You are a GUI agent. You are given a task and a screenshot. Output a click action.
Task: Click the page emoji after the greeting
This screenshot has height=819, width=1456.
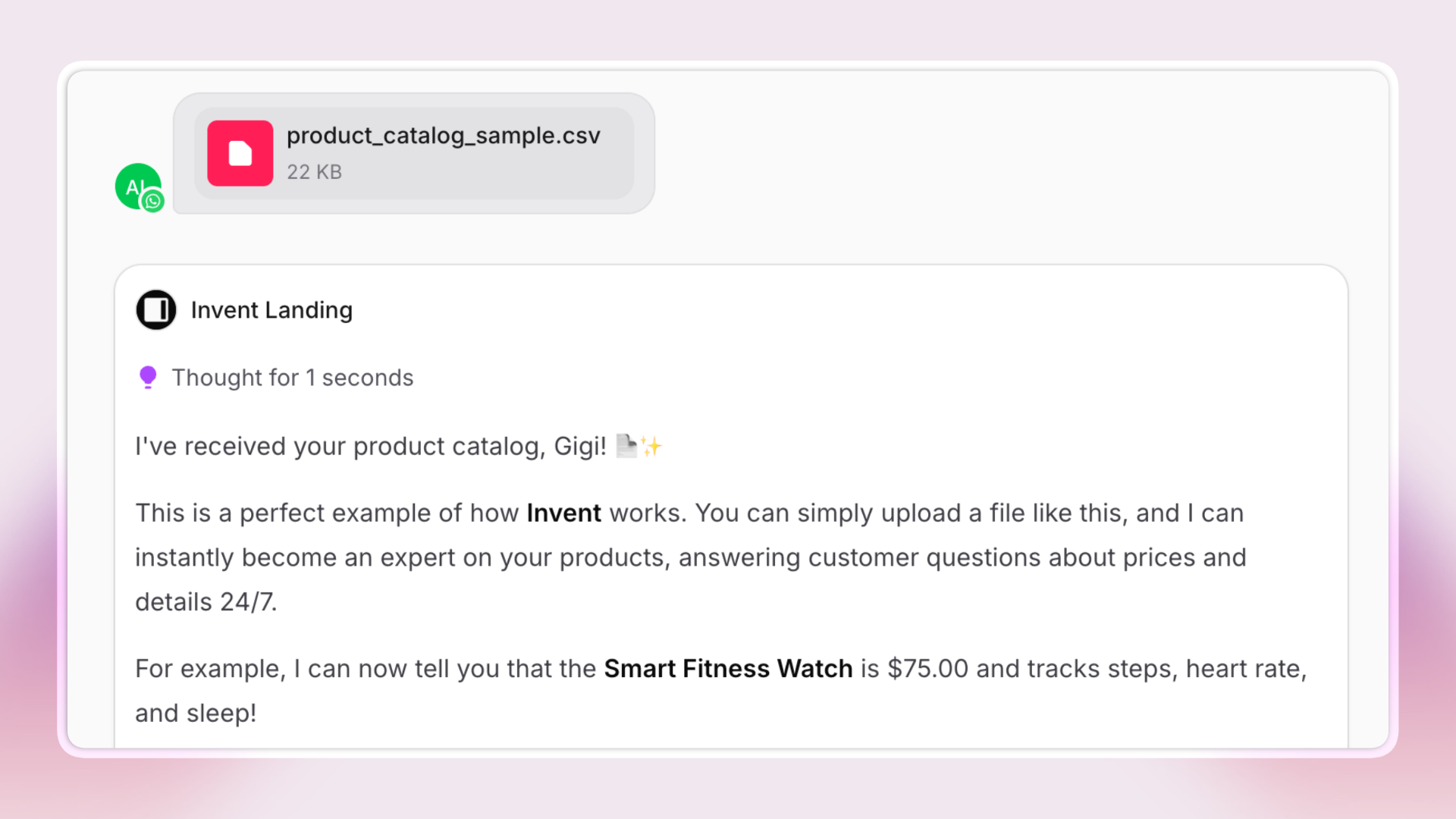pyautogui.click(x=626, y=446)
